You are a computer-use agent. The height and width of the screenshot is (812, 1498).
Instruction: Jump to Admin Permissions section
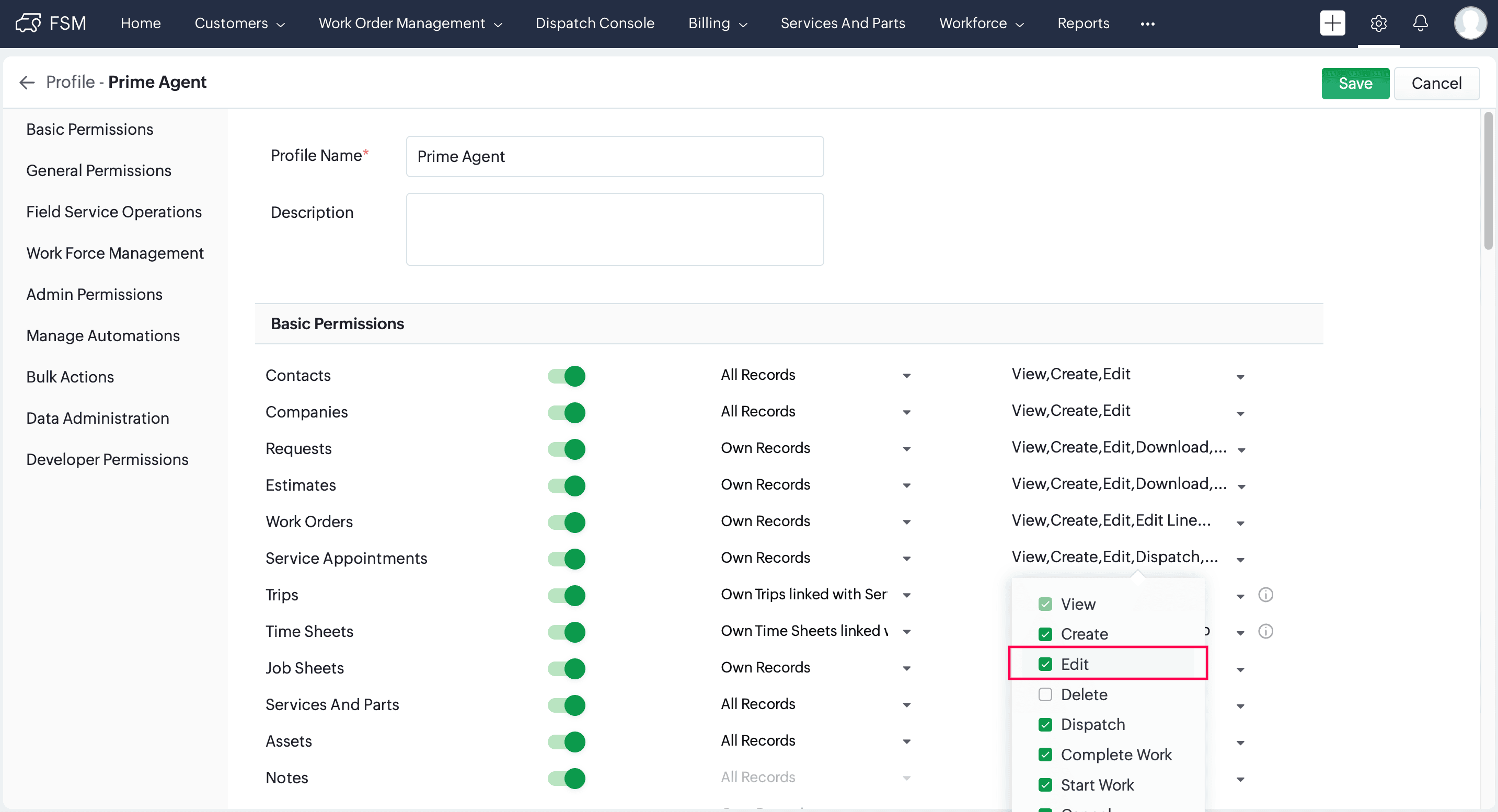[x=94, y=295]
